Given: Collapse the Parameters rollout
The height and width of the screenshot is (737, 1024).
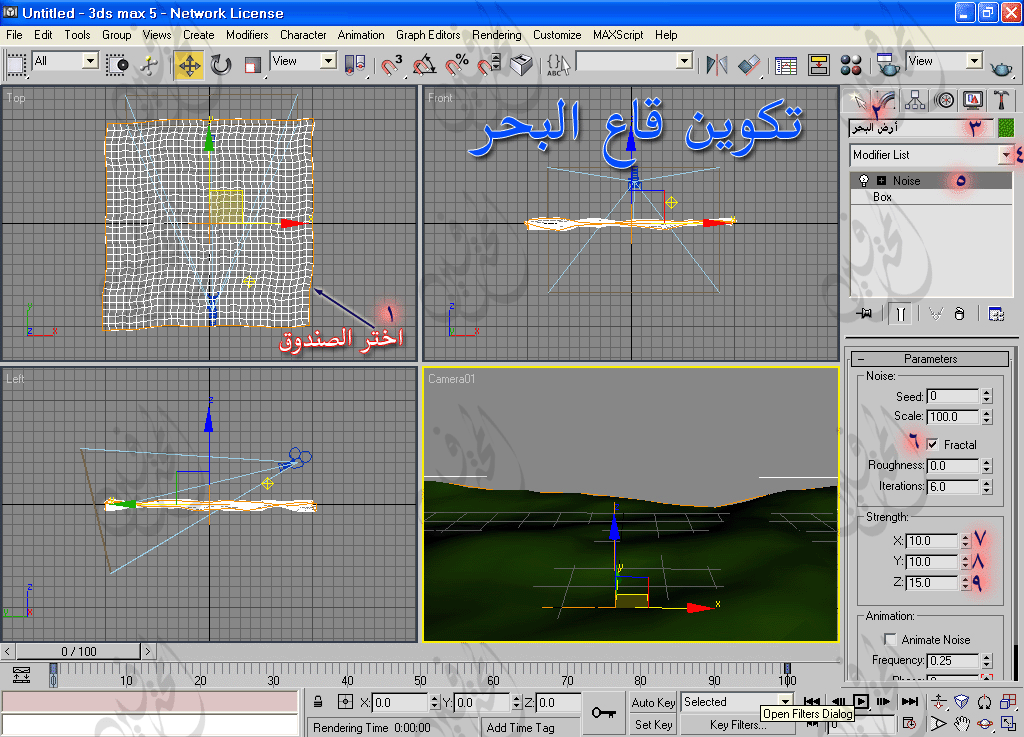Looking at the screenshot, I should (x=930, y=359).
